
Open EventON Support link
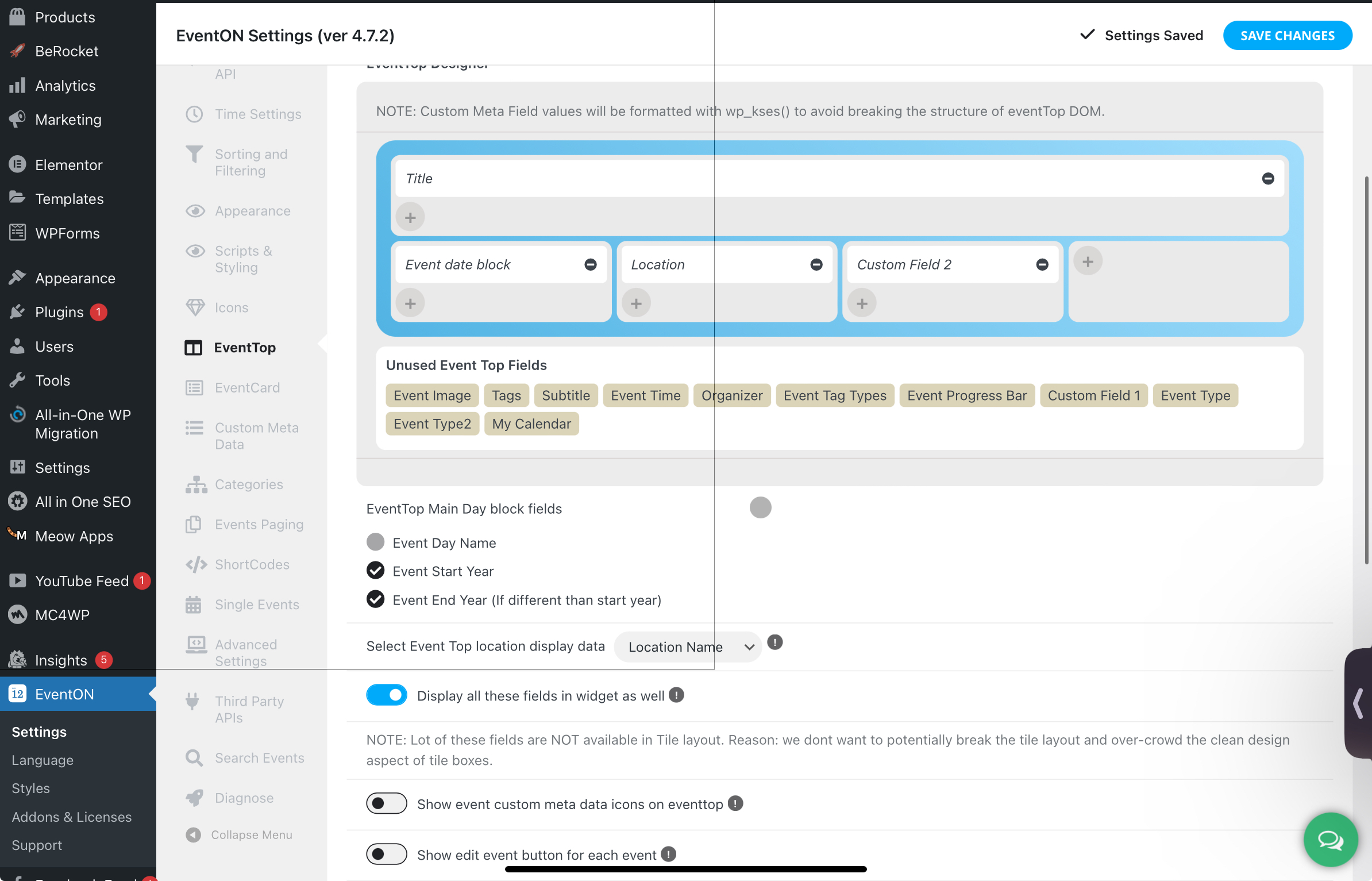point(37,845)
